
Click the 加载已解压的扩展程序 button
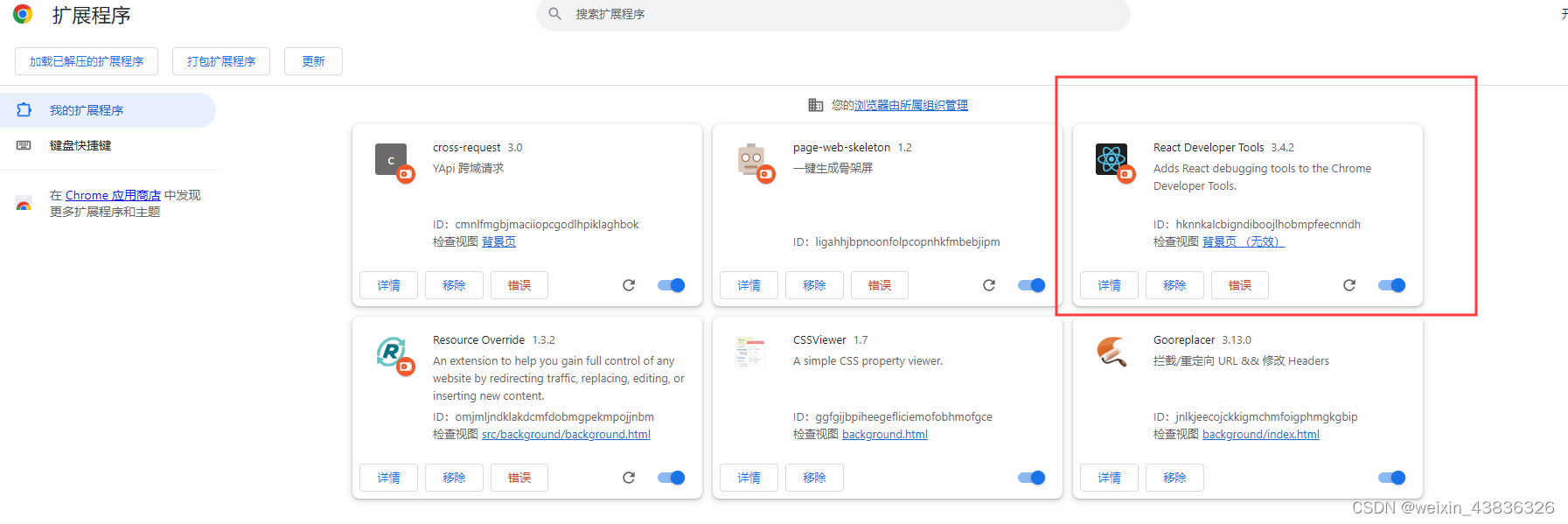click(87, 61)
